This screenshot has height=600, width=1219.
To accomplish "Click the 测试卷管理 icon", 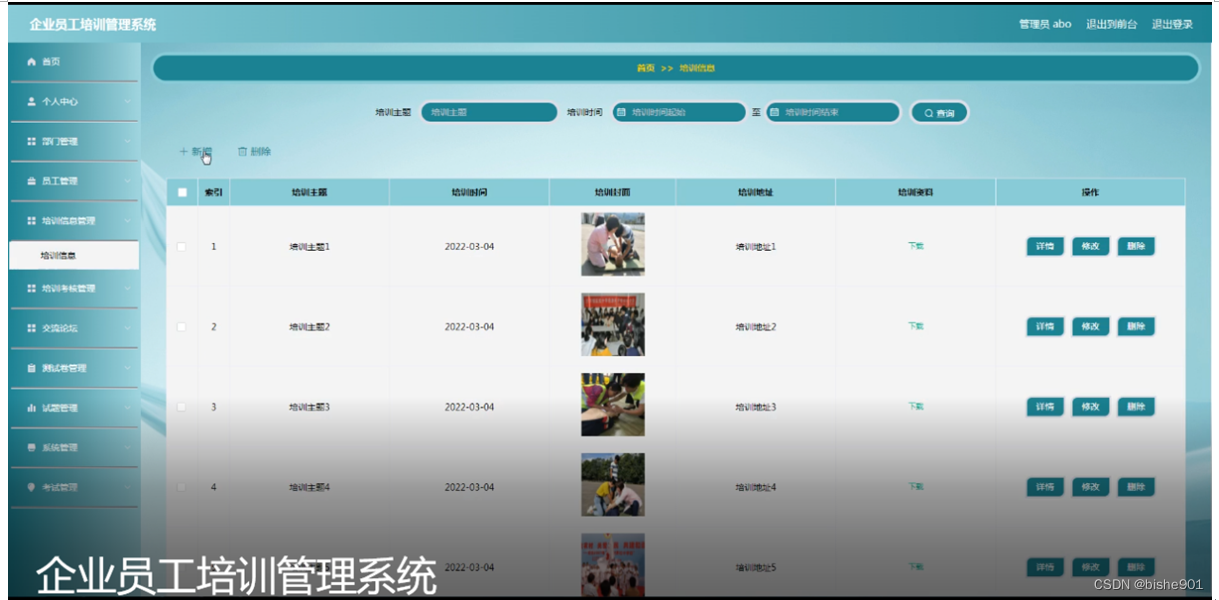I will pyautogui.click(x=31, y=368).
